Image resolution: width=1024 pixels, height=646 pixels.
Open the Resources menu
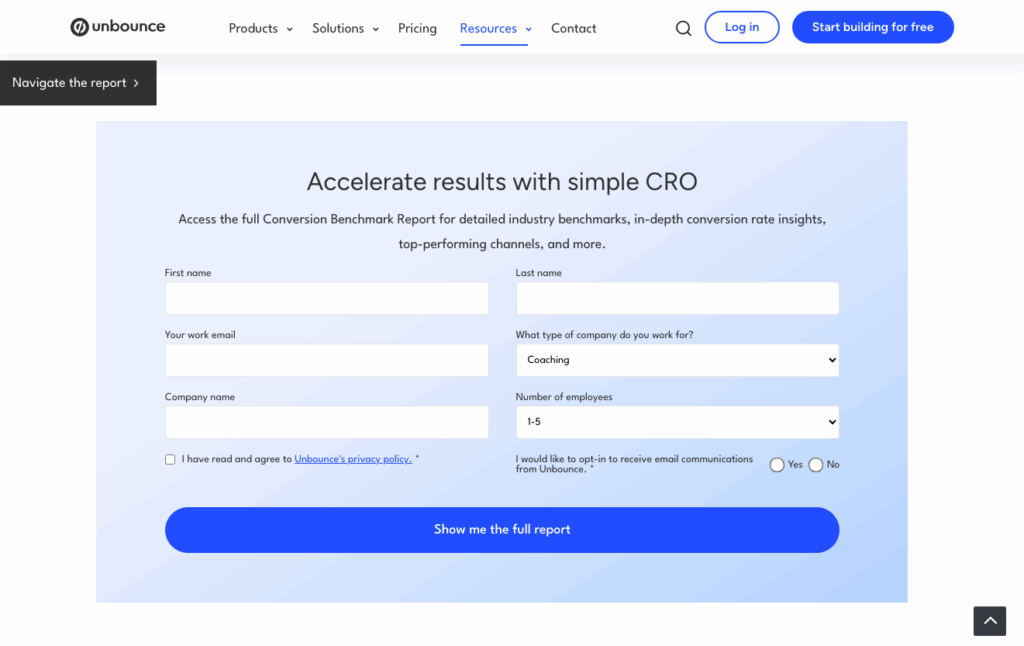pyautogui.click(x=495, y=28)
